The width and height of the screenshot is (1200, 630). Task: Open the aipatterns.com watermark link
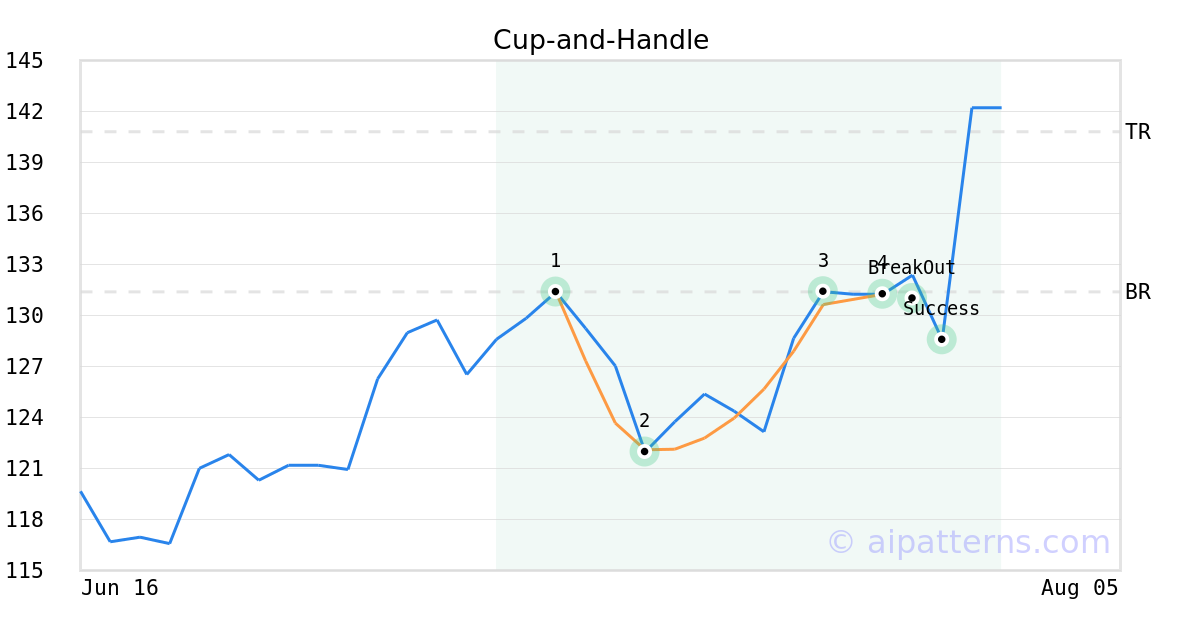pos(968,542)
